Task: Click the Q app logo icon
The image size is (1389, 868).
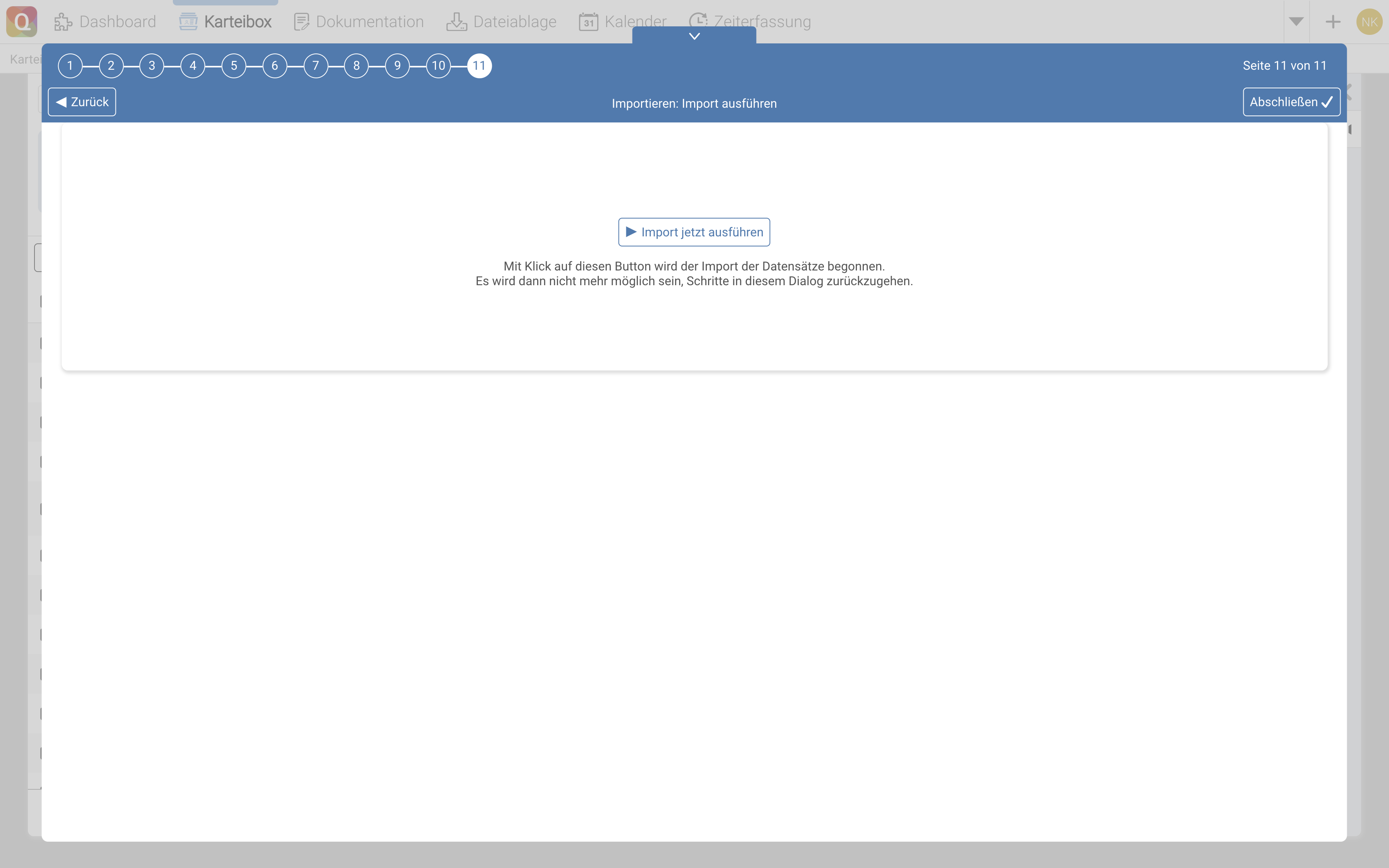Action: (22, 22)
